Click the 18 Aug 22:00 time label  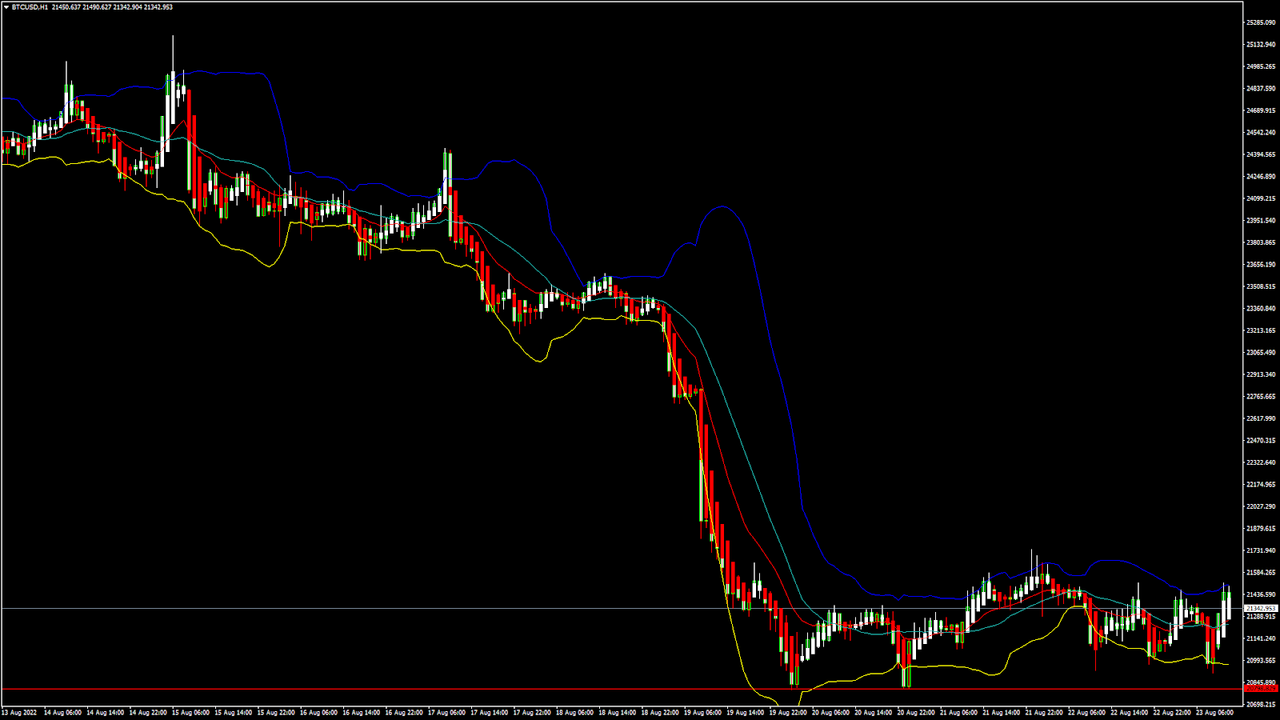pos(660,713)
